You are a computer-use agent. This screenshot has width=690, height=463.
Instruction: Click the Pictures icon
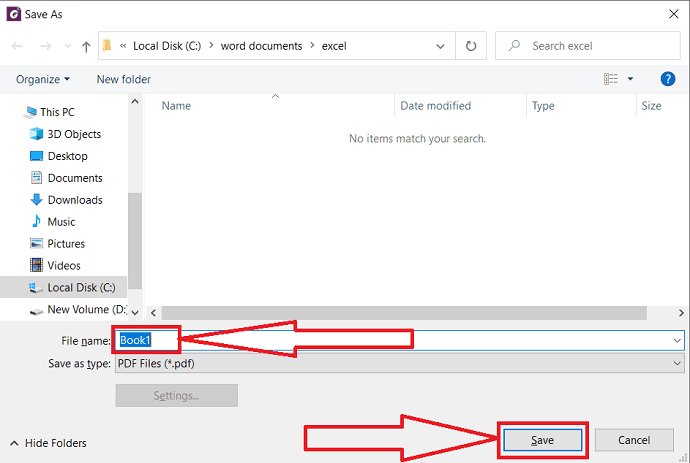tap(36, 243)
